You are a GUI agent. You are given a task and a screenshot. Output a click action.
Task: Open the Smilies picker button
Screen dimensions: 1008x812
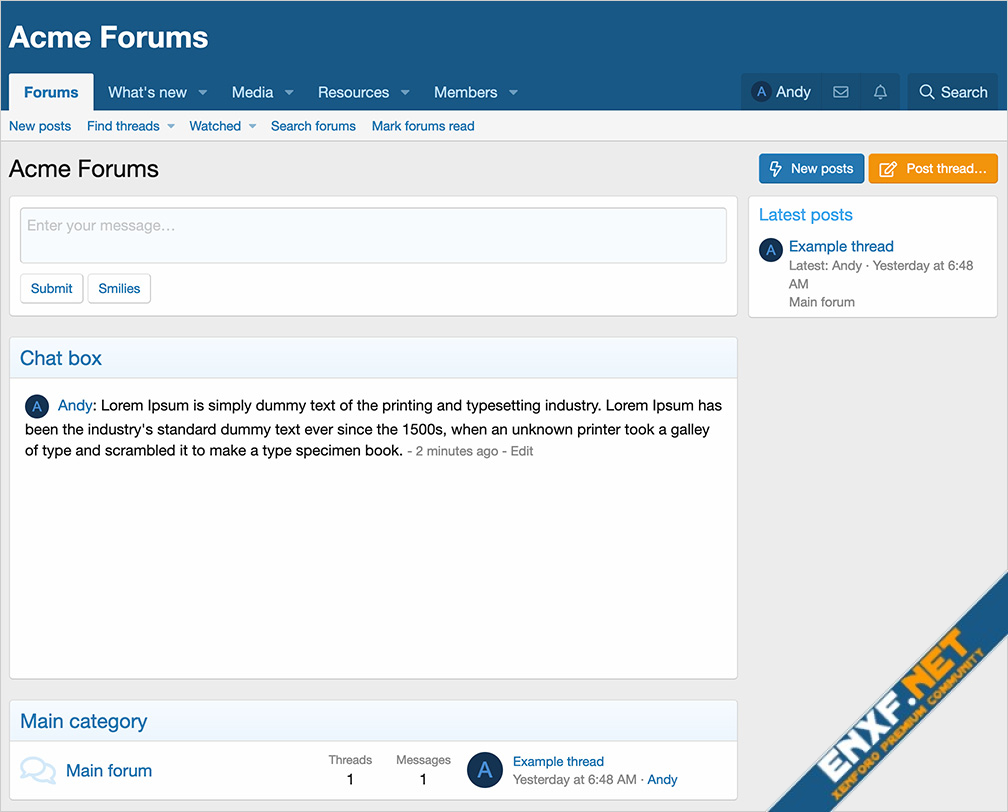(119, 288)
